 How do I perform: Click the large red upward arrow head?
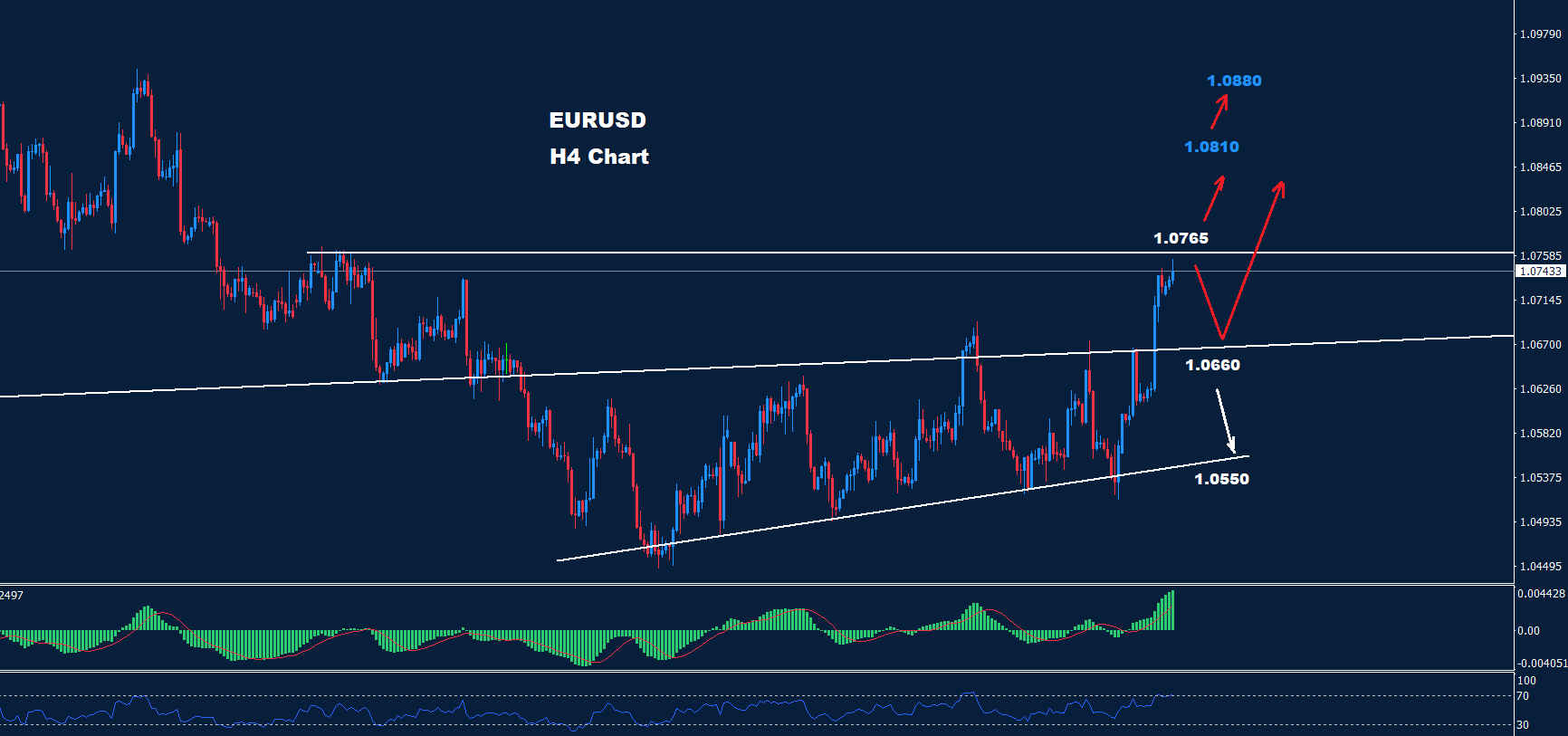point(1279,187)
